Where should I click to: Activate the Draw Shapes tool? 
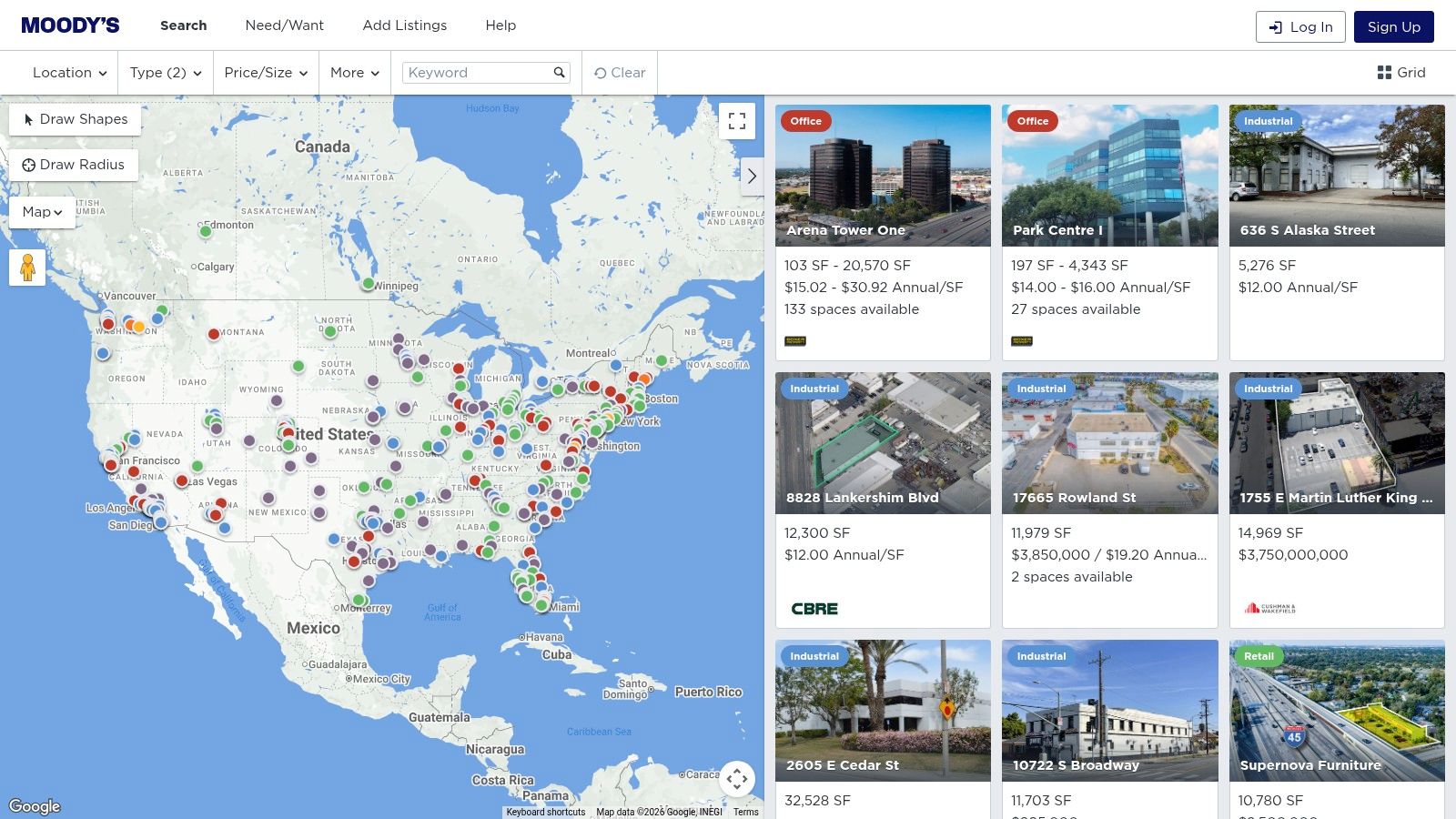click(x=76, y=119)
